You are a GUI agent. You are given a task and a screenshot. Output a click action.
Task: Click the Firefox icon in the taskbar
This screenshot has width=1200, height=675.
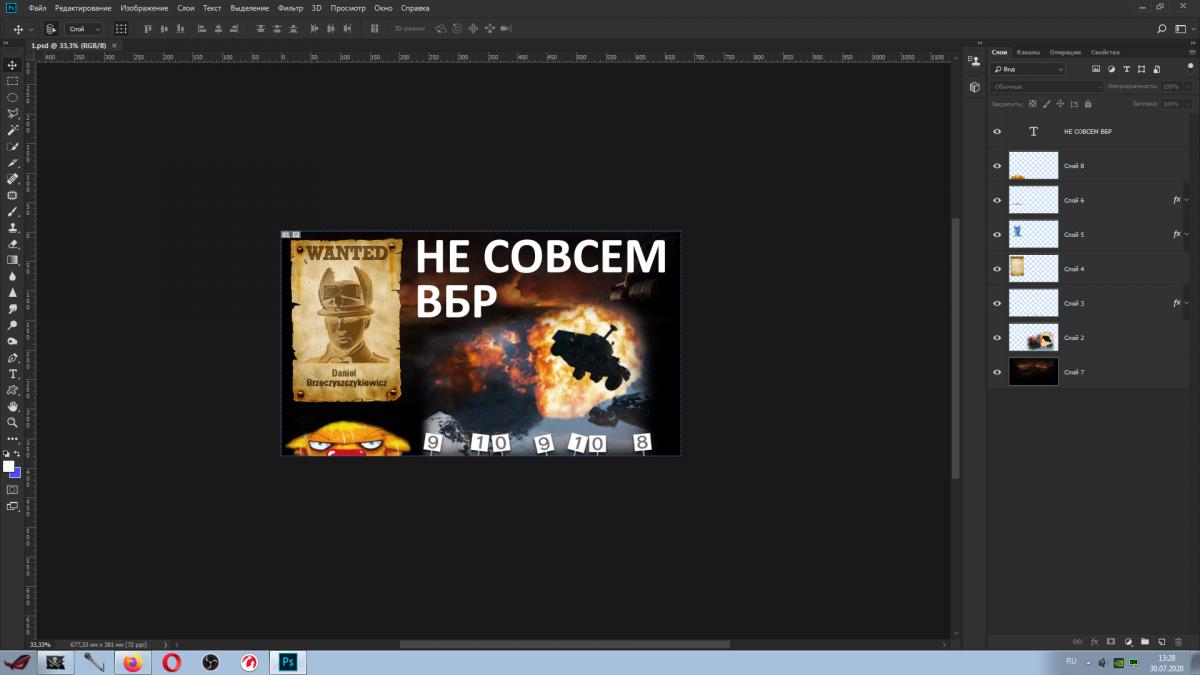click(x=132, y=662)
